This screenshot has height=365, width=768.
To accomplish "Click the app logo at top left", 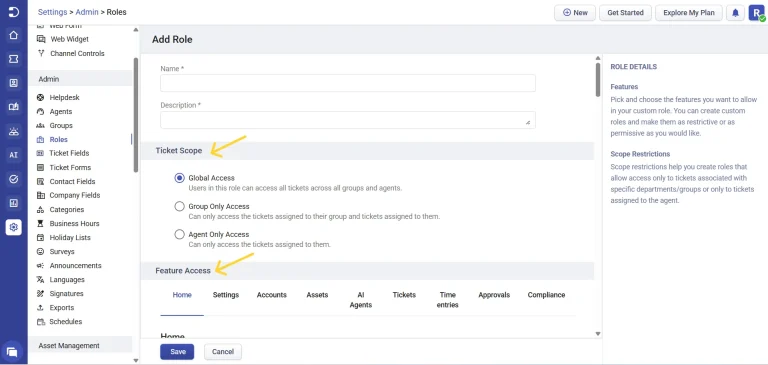I will click(x=14, y=12).
